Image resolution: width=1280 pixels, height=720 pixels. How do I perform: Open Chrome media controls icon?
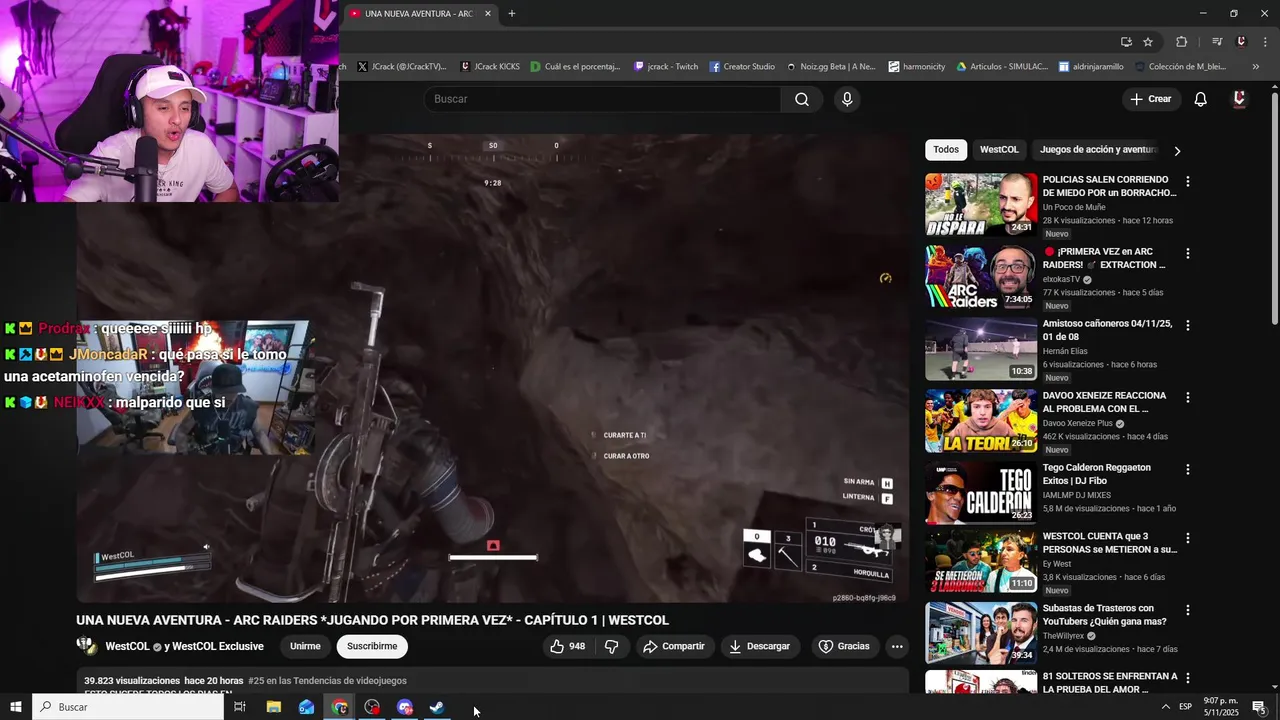(x=1217, y=42)
